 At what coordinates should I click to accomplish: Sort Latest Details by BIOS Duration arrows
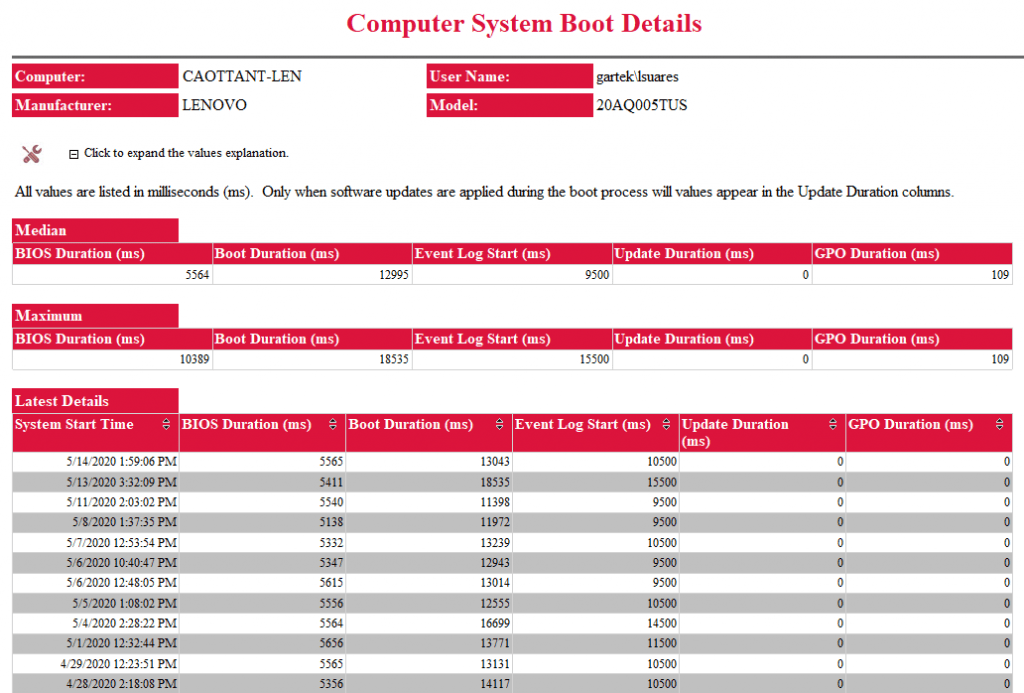[332, 425]
